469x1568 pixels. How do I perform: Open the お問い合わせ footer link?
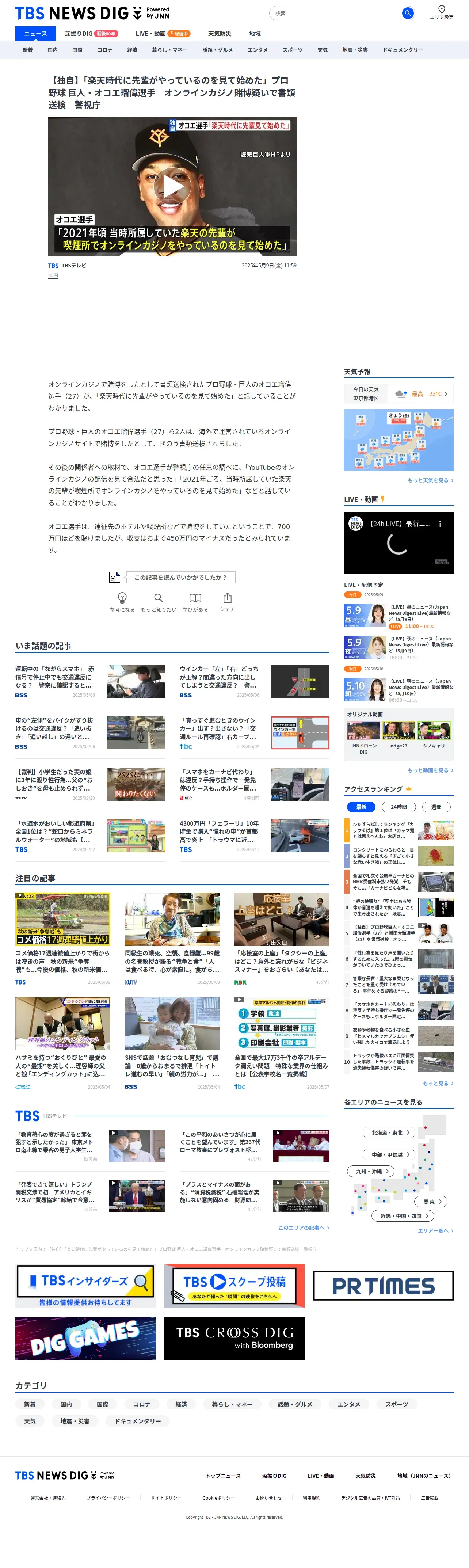269,1498
